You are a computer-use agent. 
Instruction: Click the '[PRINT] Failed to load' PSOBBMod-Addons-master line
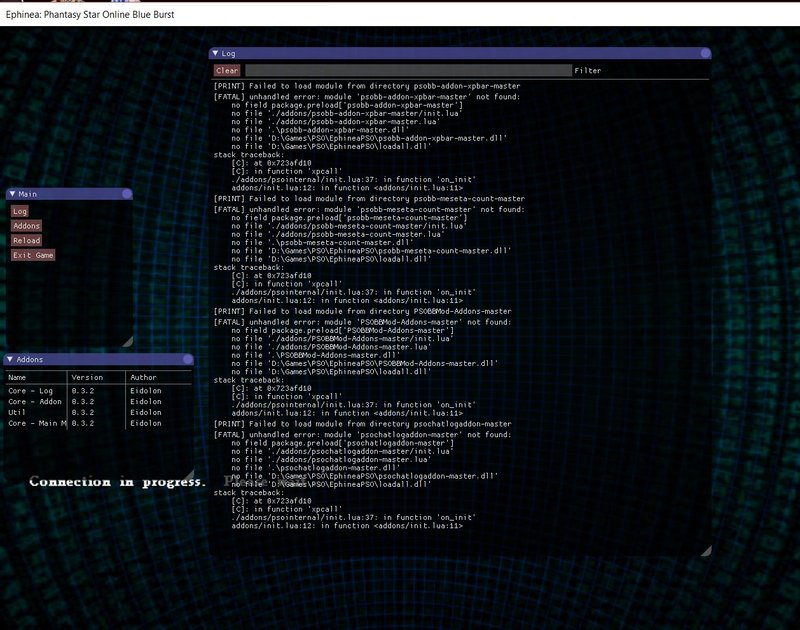point(362,311)
